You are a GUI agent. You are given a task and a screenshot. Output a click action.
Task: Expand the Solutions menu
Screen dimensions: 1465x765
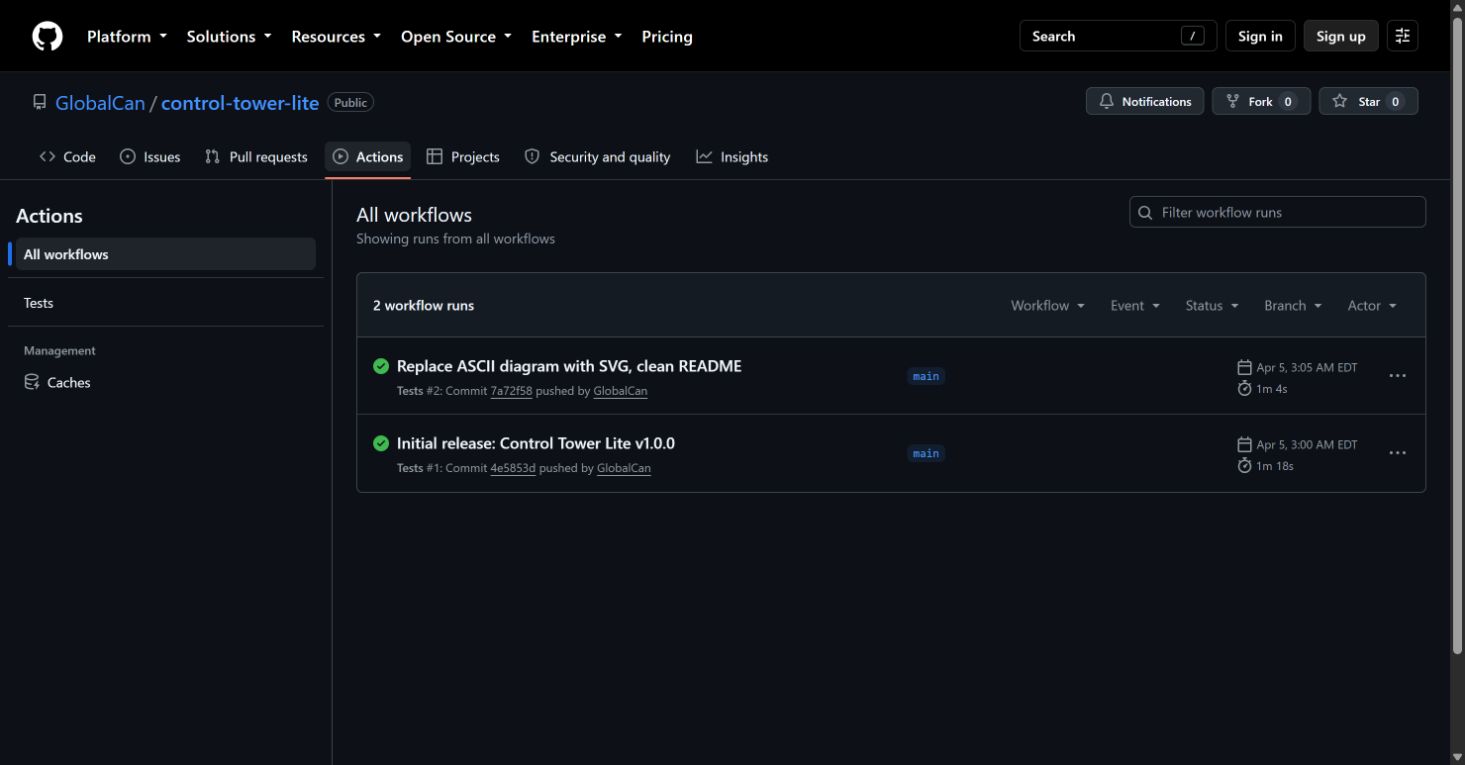[229, 36]
